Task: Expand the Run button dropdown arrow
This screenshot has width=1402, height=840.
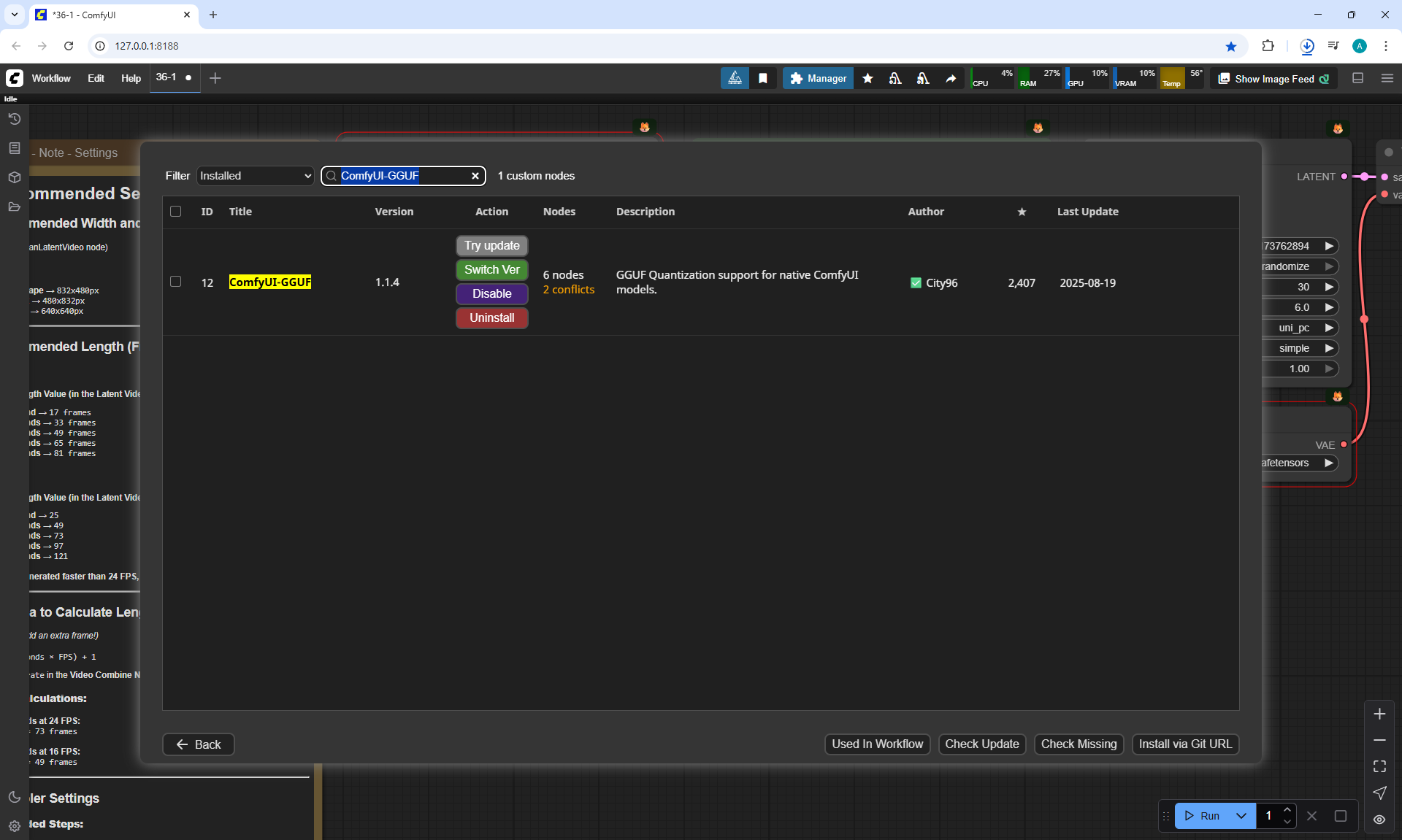Action: 1241,816
